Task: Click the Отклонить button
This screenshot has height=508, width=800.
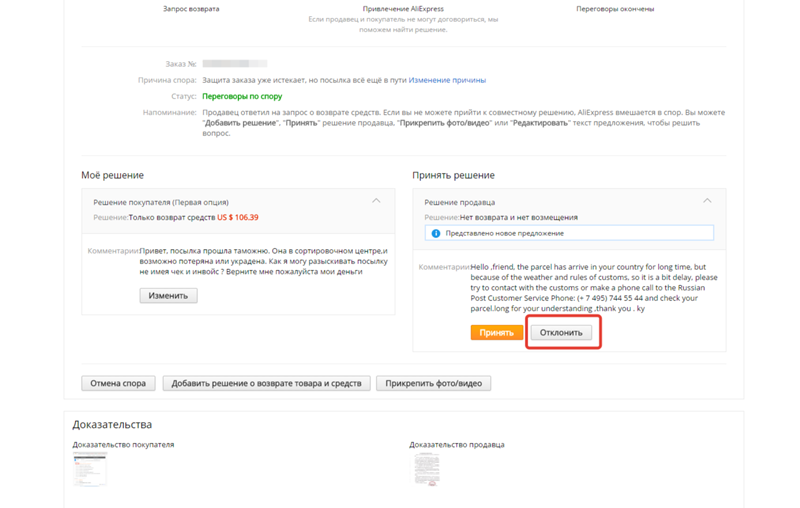Action: coord(561,333)
